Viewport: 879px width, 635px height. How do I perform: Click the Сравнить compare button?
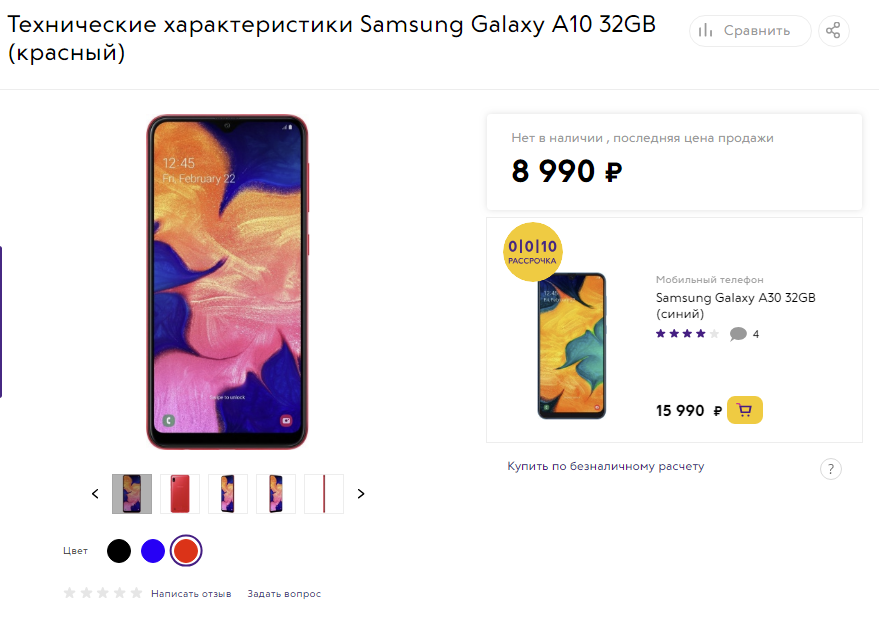(x=750, y=30)
